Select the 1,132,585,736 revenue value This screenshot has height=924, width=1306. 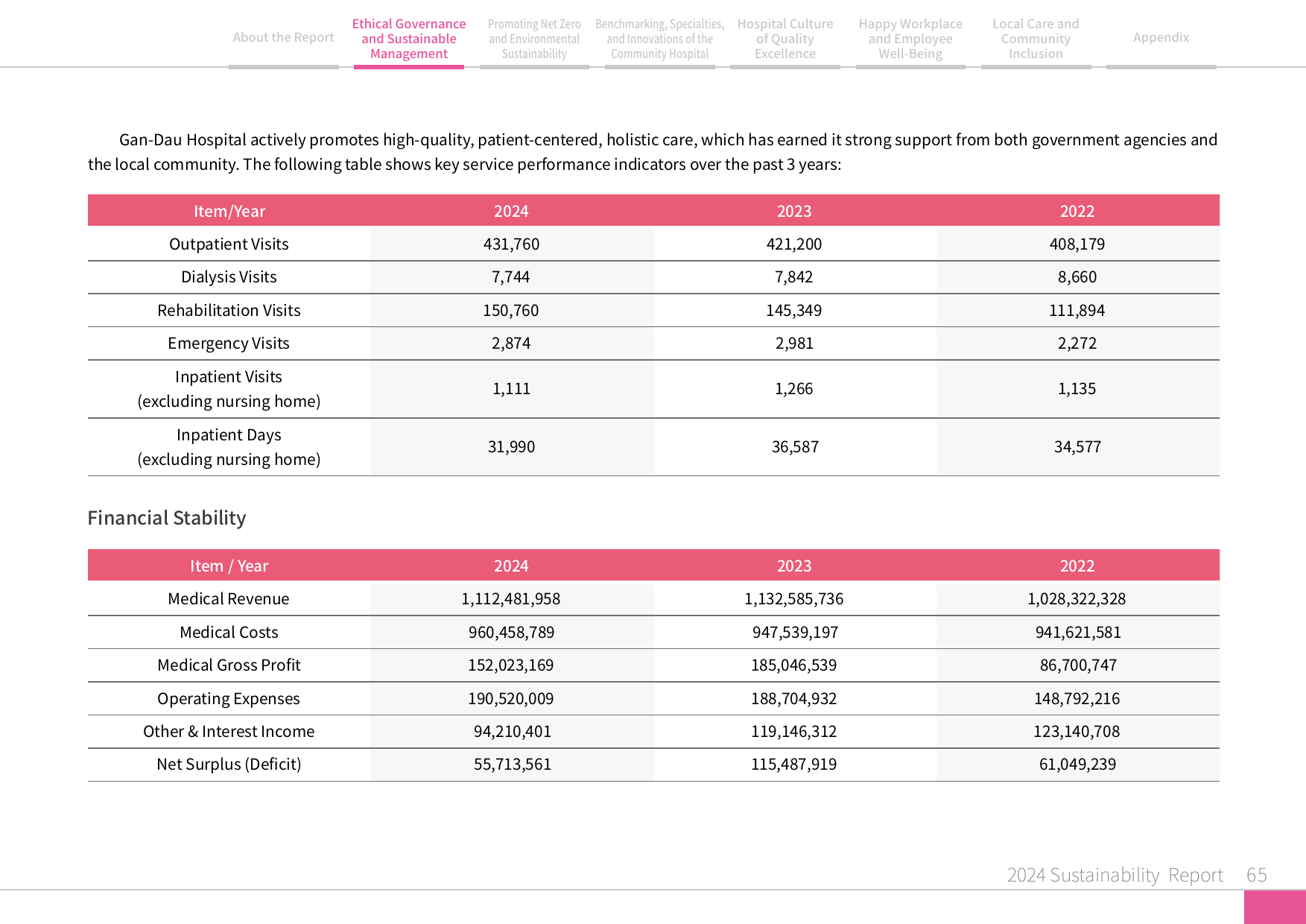(x=794, y=599)
